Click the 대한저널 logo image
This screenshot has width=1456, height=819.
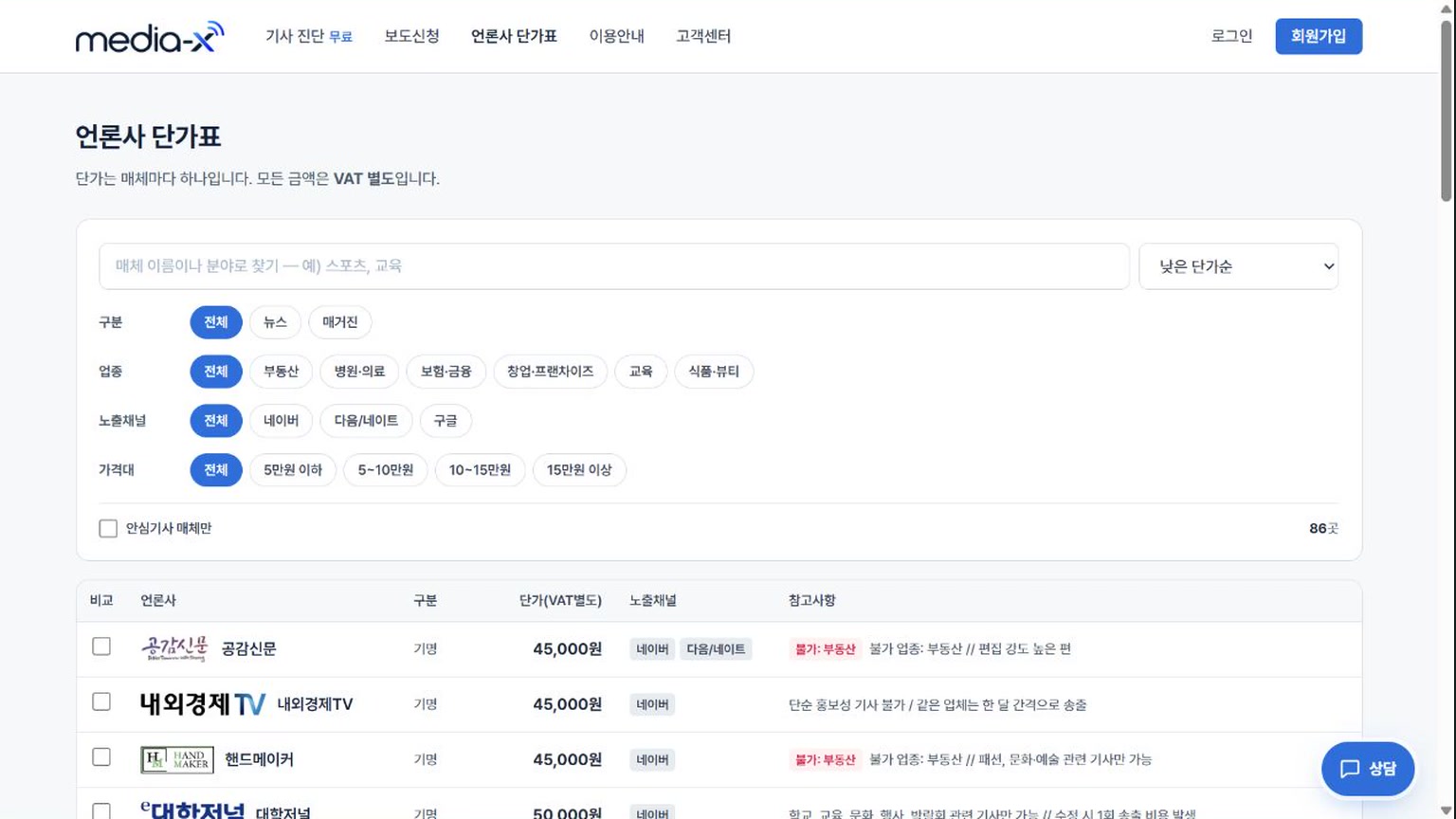pyautogui.click(x=192, y=810)
